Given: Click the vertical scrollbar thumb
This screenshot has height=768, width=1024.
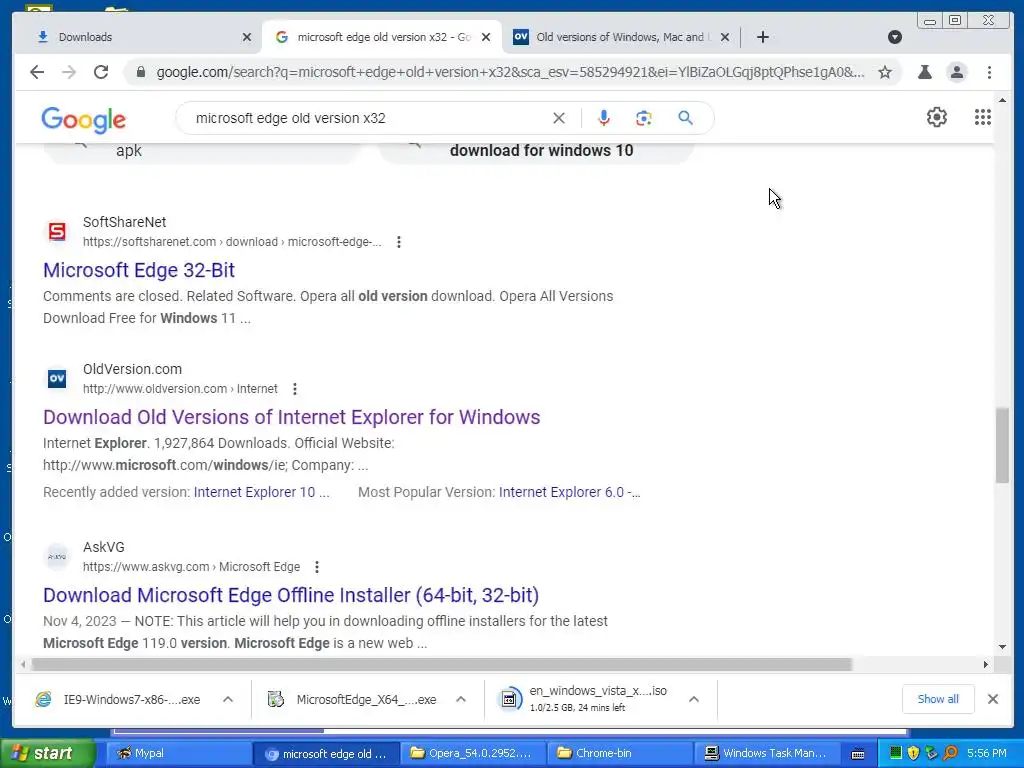Looking at the screenshot, I should tap(1002, 445).
